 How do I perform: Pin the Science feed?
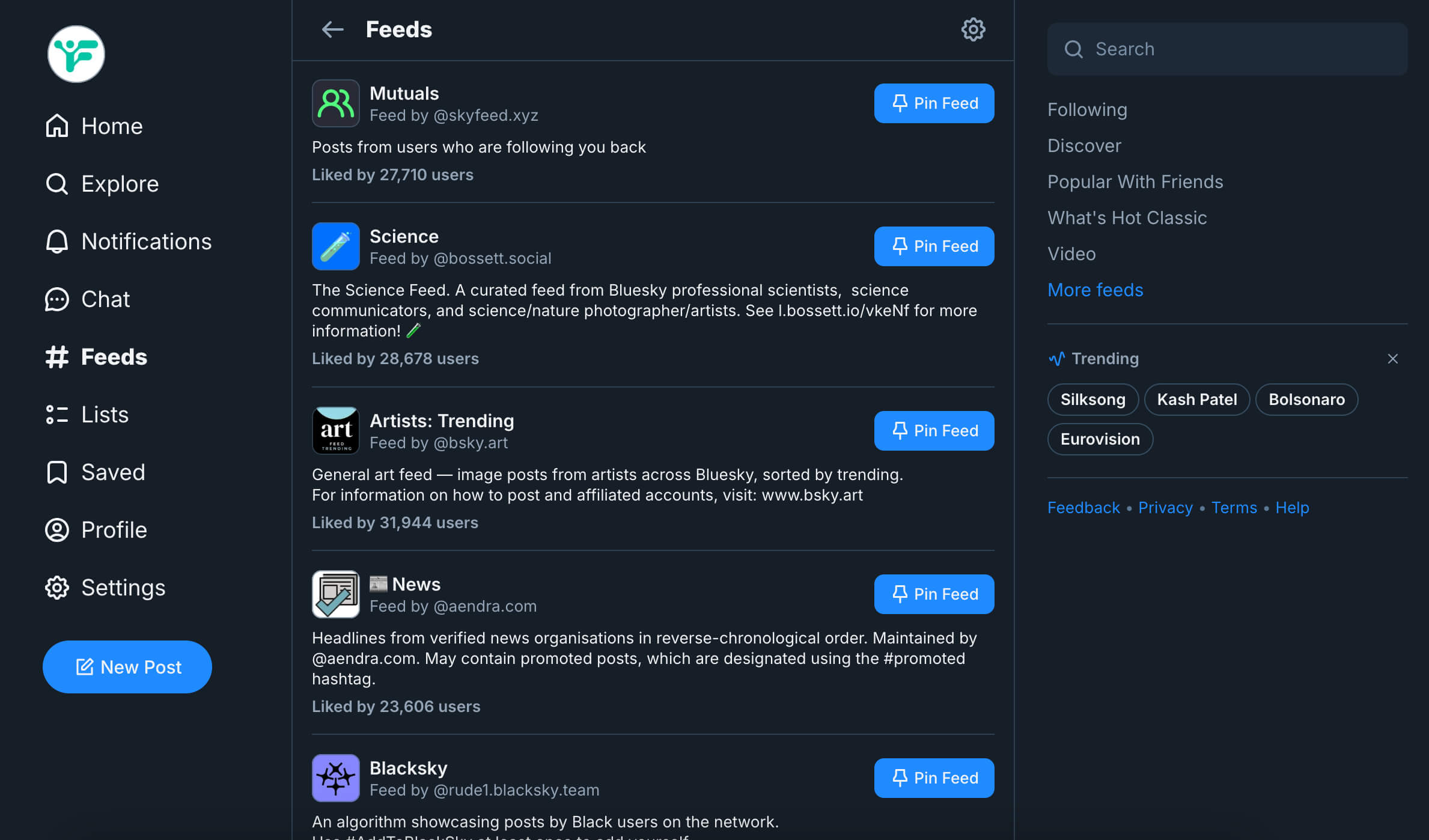934,246
